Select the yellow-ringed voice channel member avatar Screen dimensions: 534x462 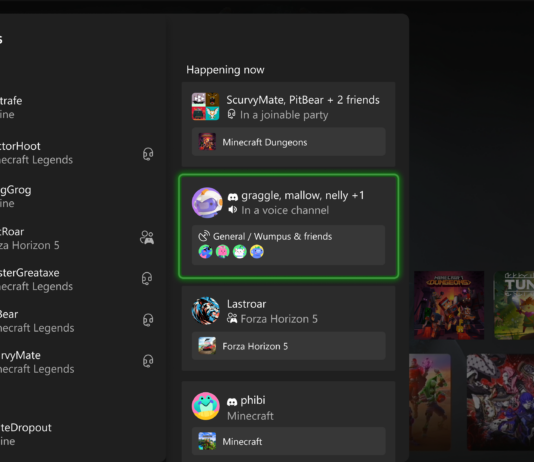click(x=257, y=252)
